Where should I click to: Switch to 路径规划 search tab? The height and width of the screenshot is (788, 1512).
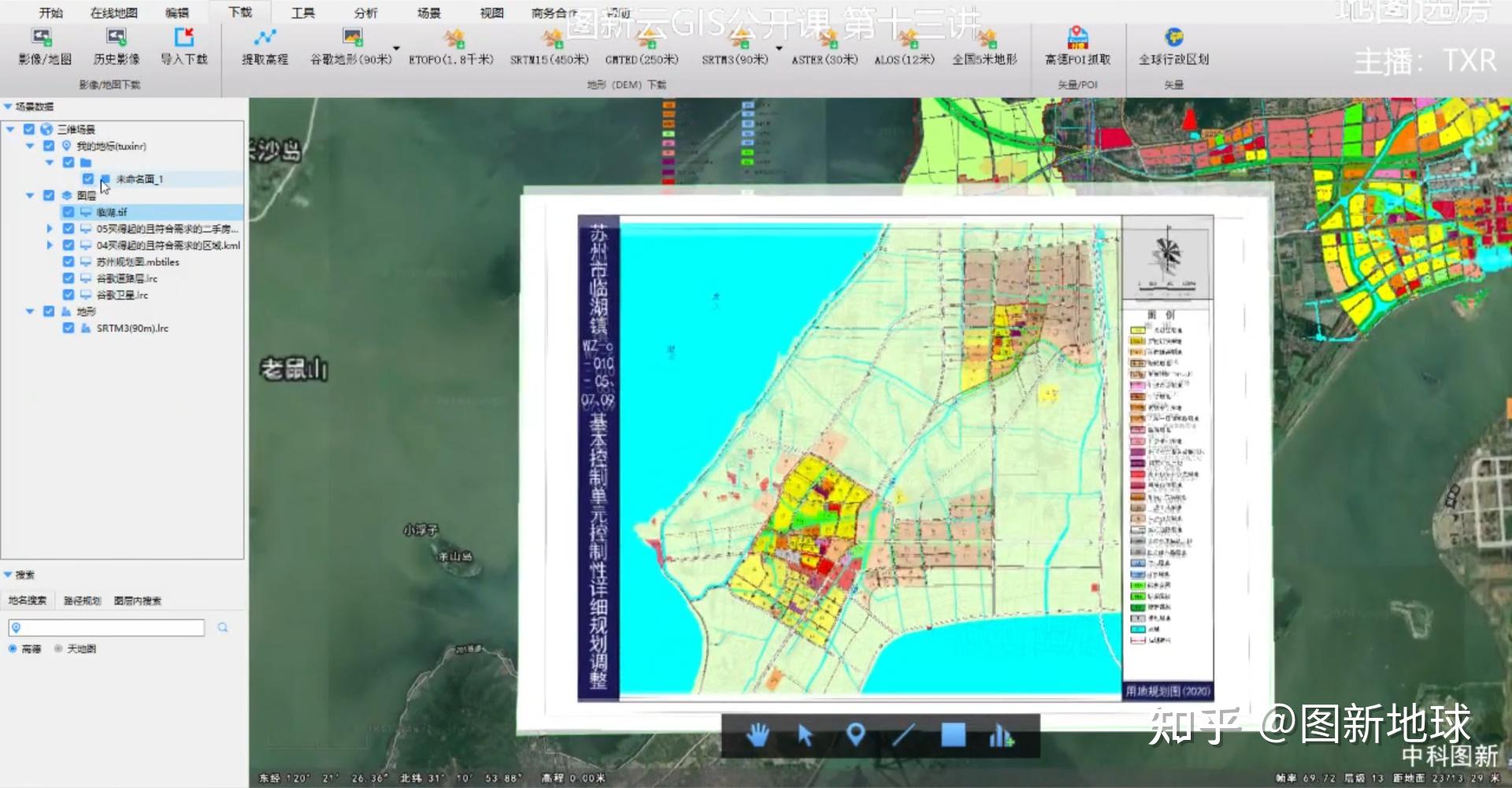(x=82, y=600)
